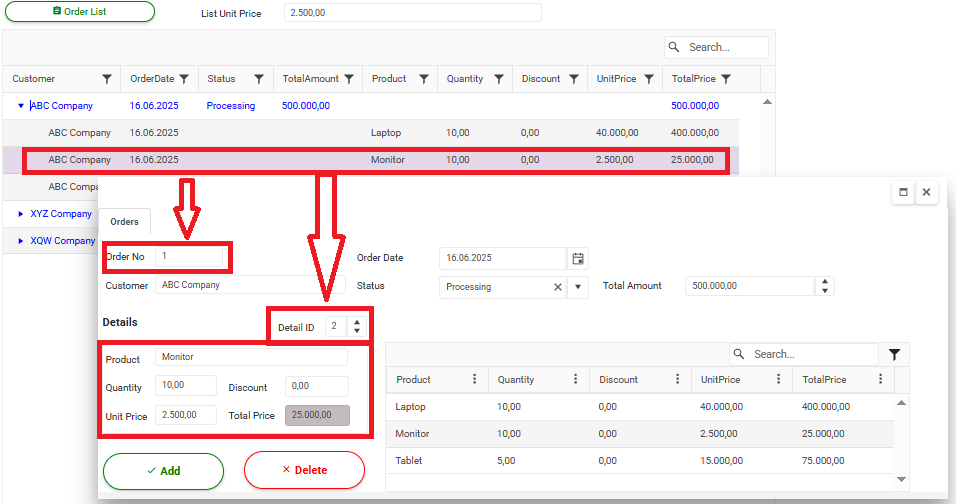Click the 40.000,00 UnitPrice in detail grid
The image size is (956, 504).
coord(721,406)
